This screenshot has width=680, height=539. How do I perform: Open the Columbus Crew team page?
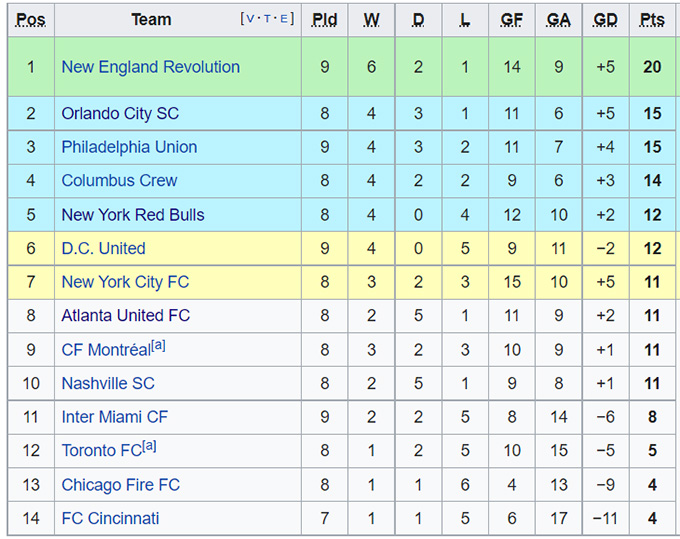[119, 181]
